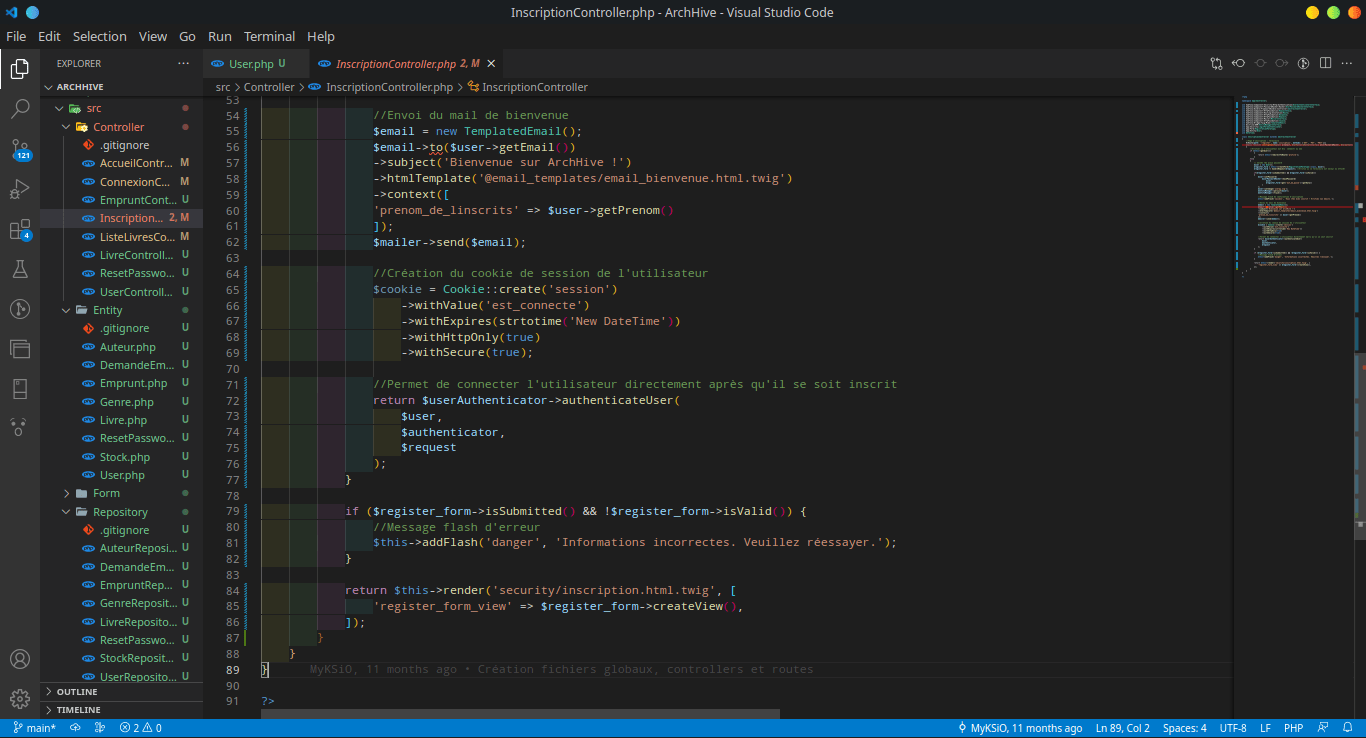Switch to the User.php tab
1366x738 pixels.
pyautogui.click(x=250, y=64)
